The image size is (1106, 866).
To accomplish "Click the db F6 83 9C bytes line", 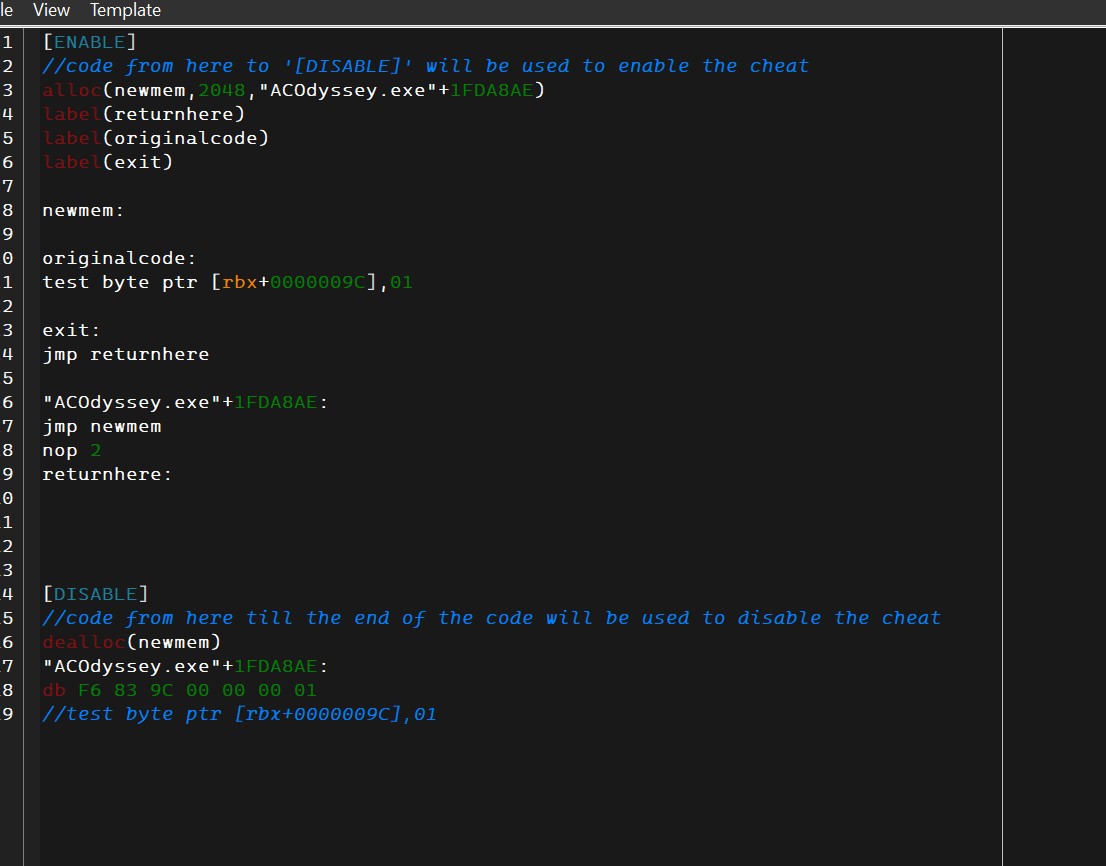I will click(179, 690).
